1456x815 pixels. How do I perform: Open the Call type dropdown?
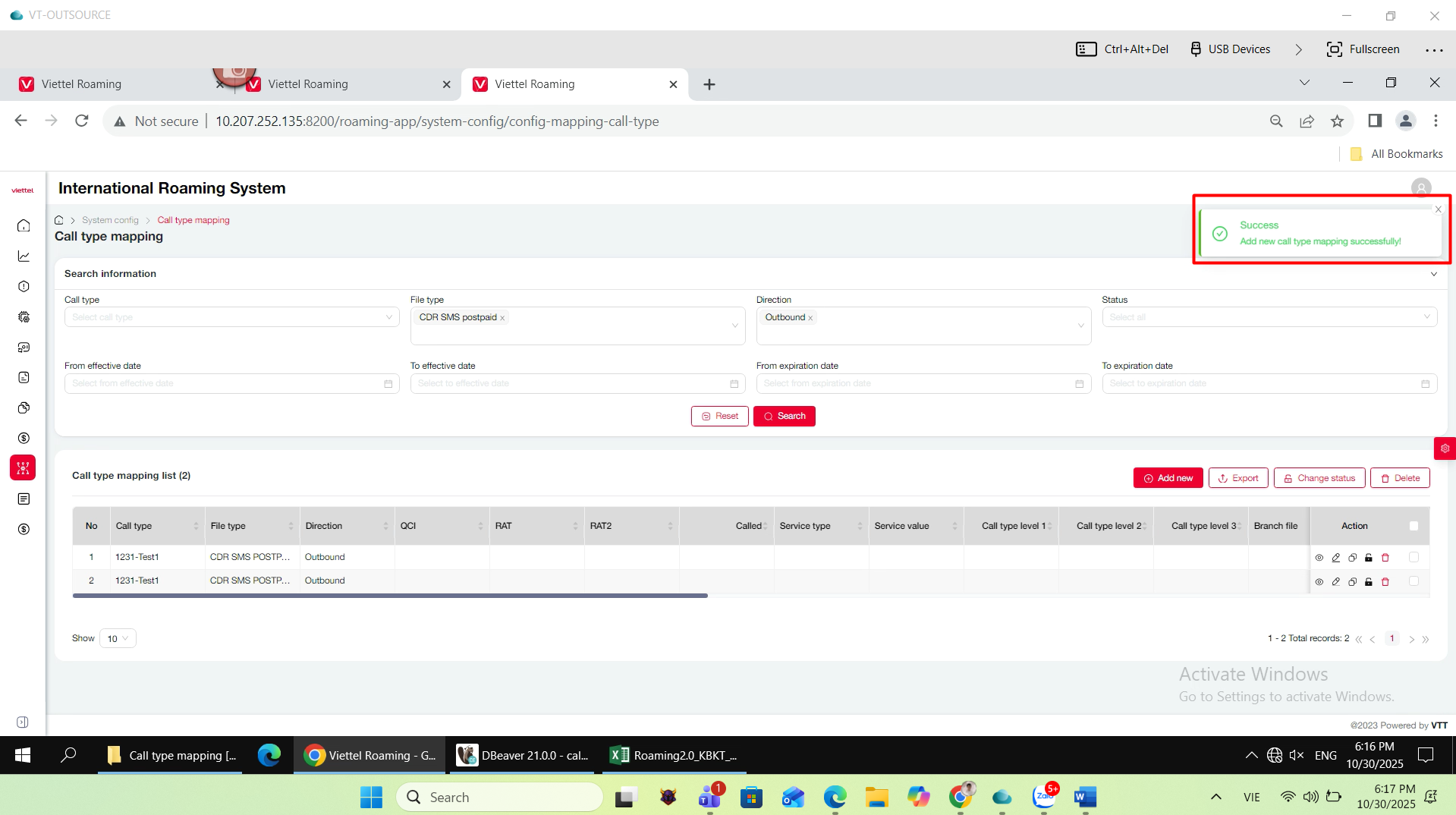click(231, 317)
